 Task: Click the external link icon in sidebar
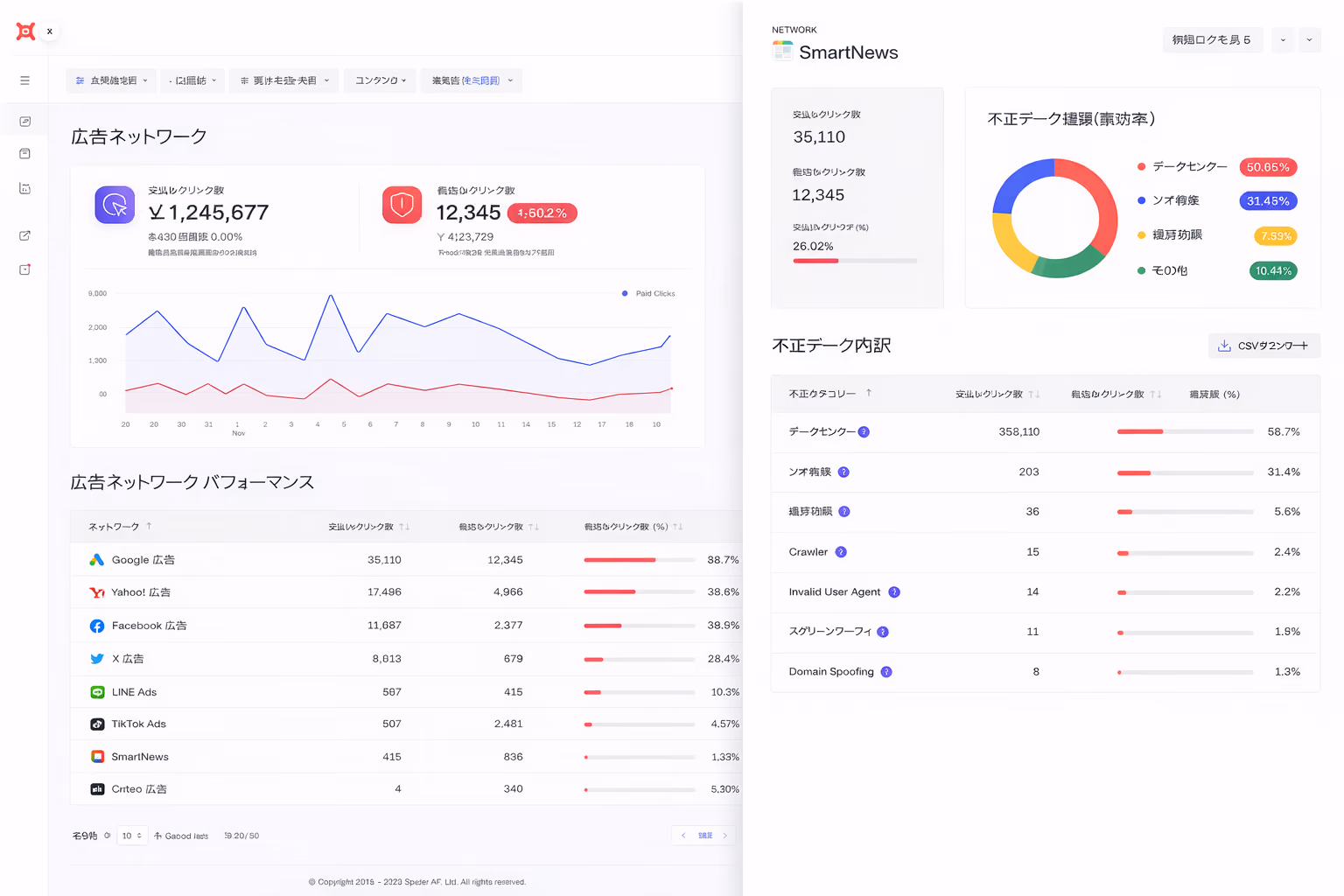pos(24,235)
